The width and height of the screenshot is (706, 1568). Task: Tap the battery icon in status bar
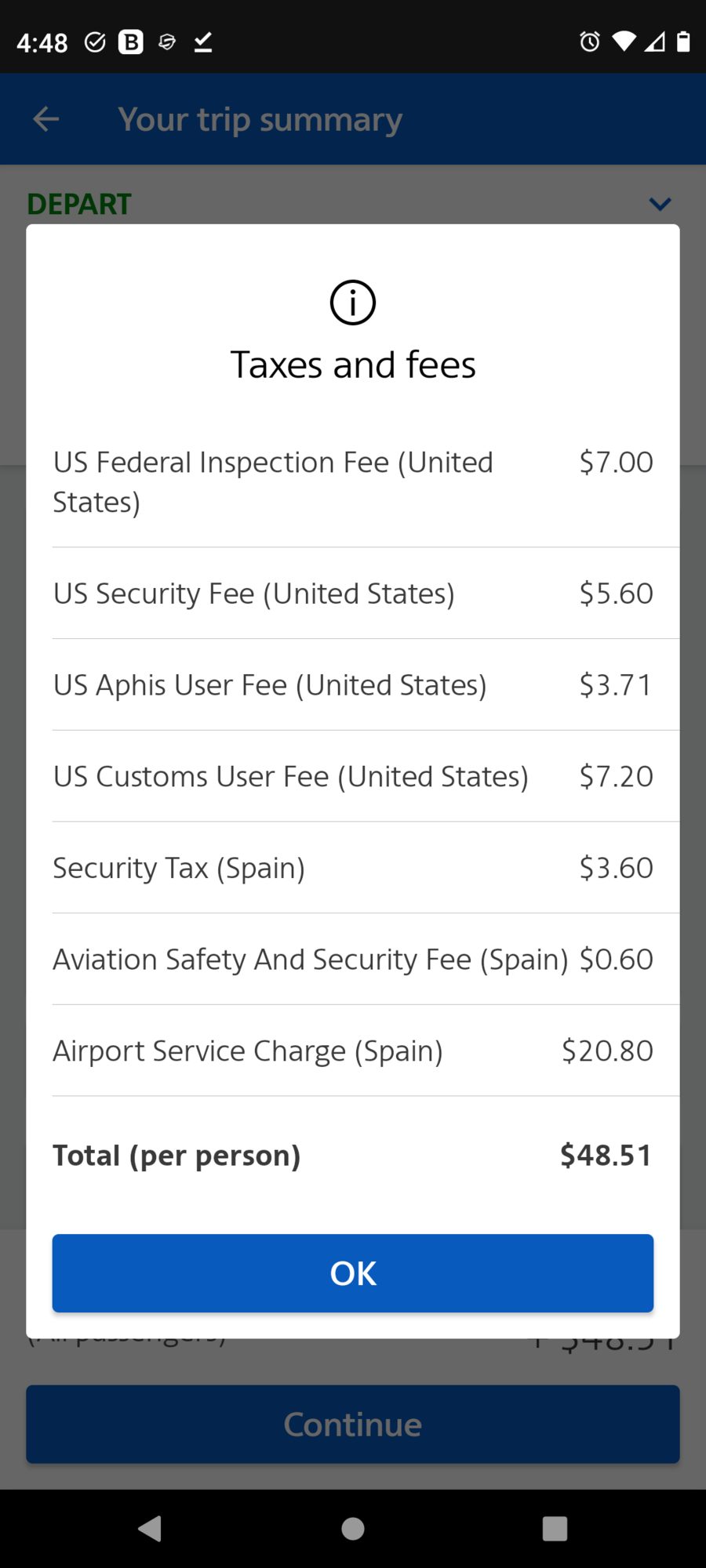click(x=683, y=42)
